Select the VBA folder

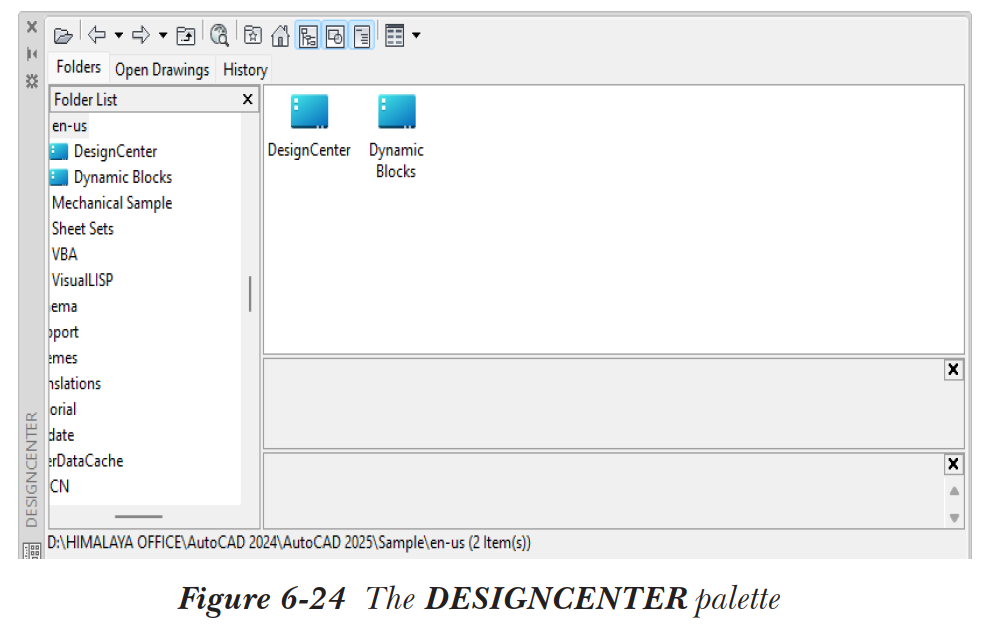coord(64,254)
